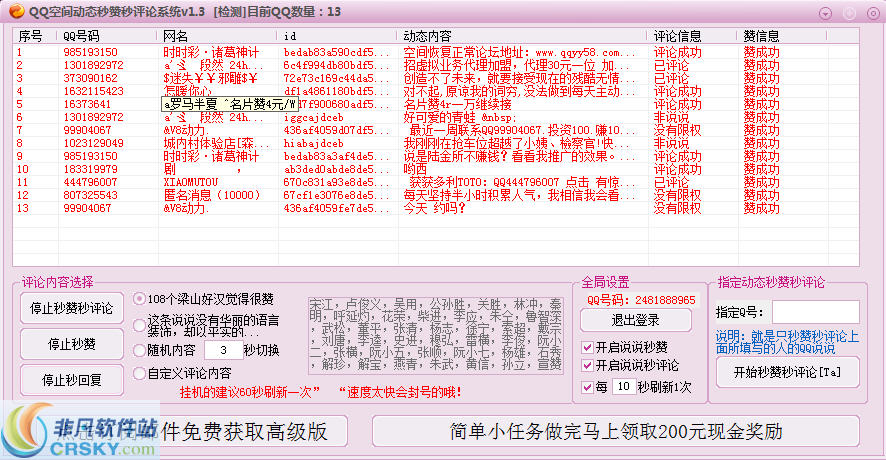Click the comment text area listing 宋江, 卢俊义

tap(436, 335)
